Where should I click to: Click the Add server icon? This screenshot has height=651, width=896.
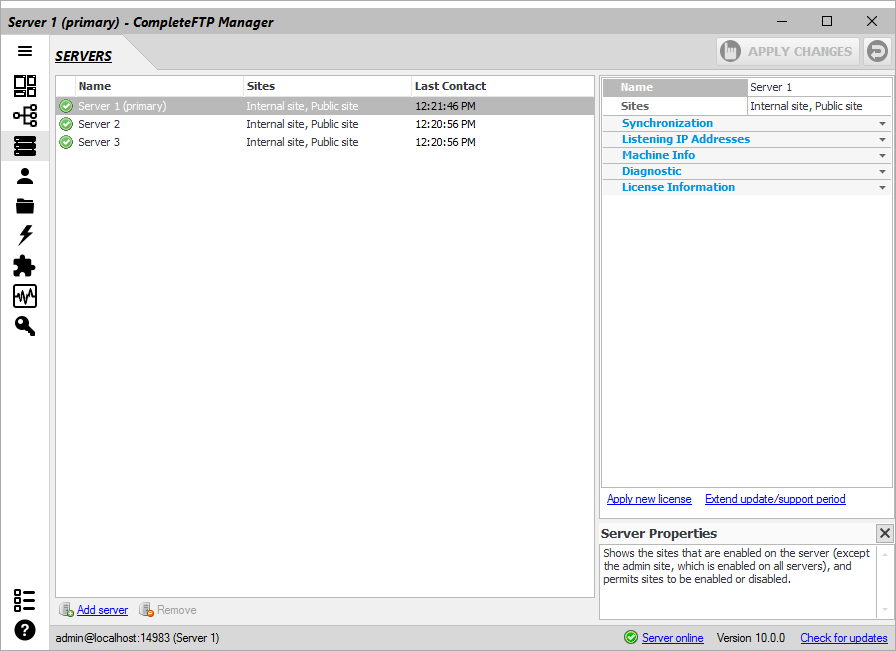click(x=66, y=610)
